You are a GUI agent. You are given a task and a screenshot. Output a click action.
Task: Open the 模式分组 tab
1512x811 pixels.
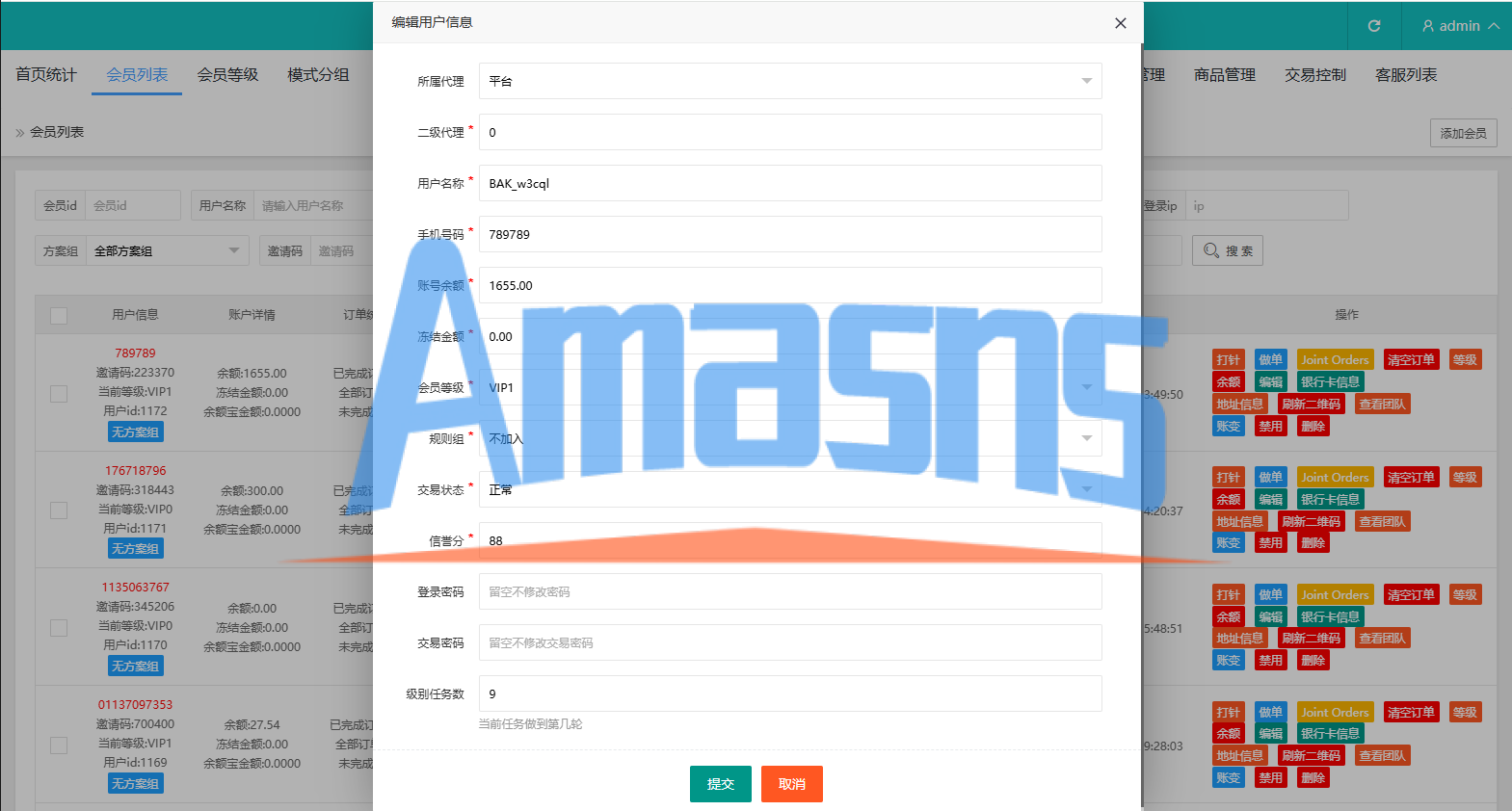(318, 74)
